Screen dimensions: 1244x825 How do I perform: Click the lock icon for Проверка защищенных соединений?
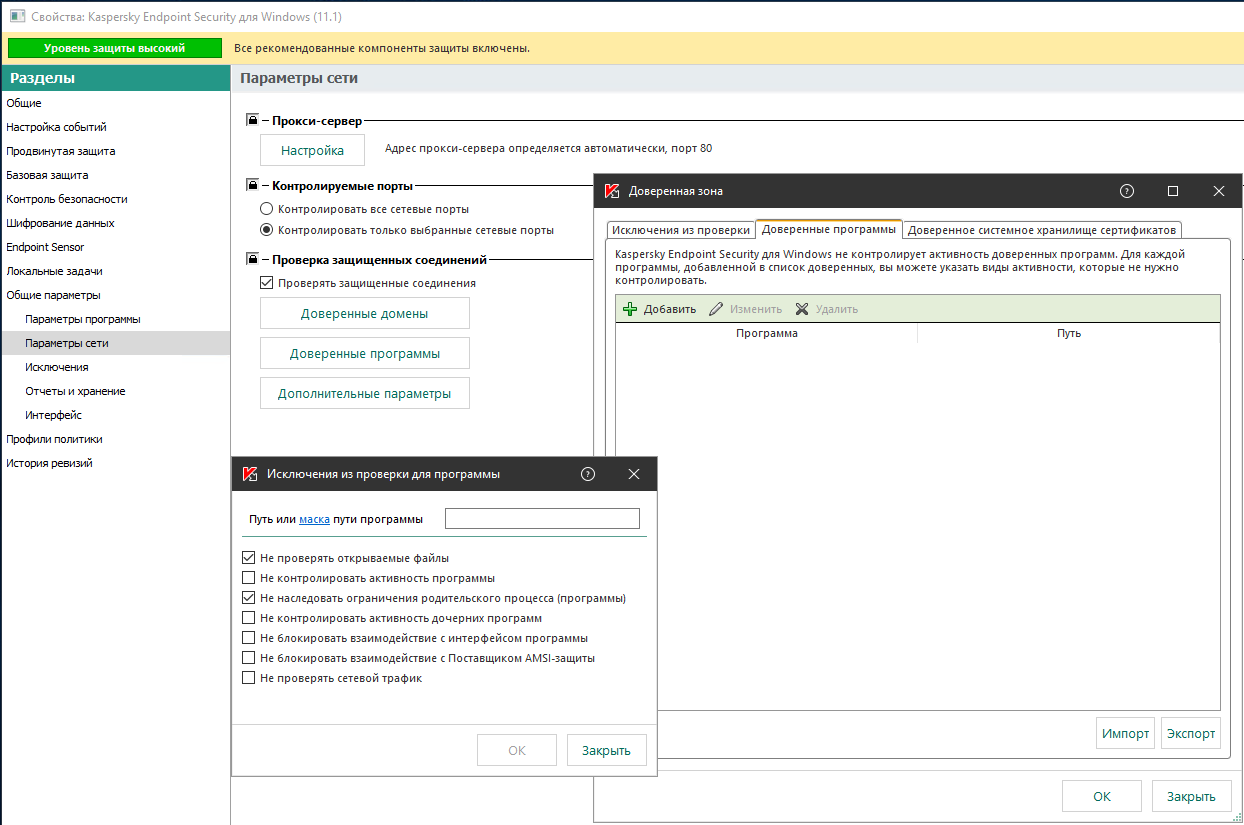point(253,260)
